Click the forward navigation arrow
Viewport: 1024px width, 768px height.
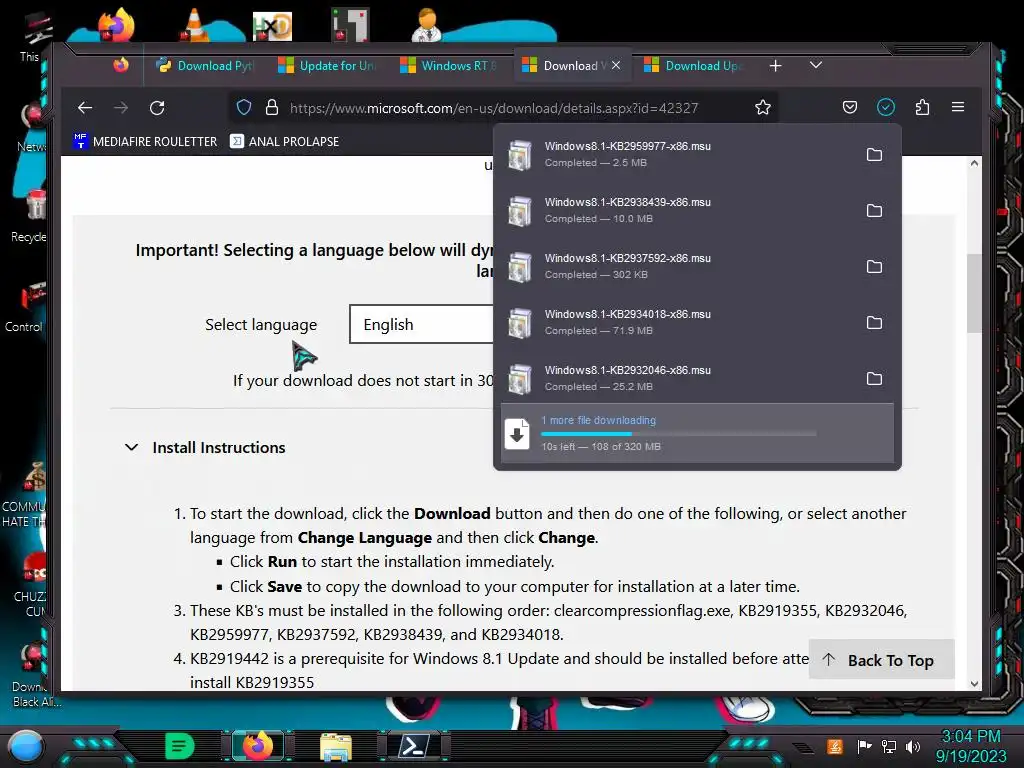pos(121,108)
